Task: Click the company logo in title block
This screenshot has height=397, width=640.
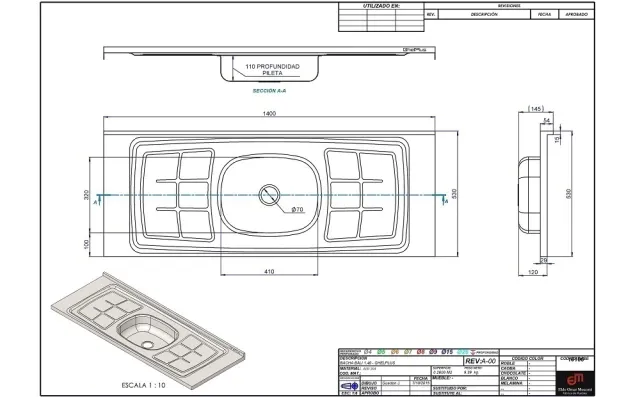Action: point(574,382)
